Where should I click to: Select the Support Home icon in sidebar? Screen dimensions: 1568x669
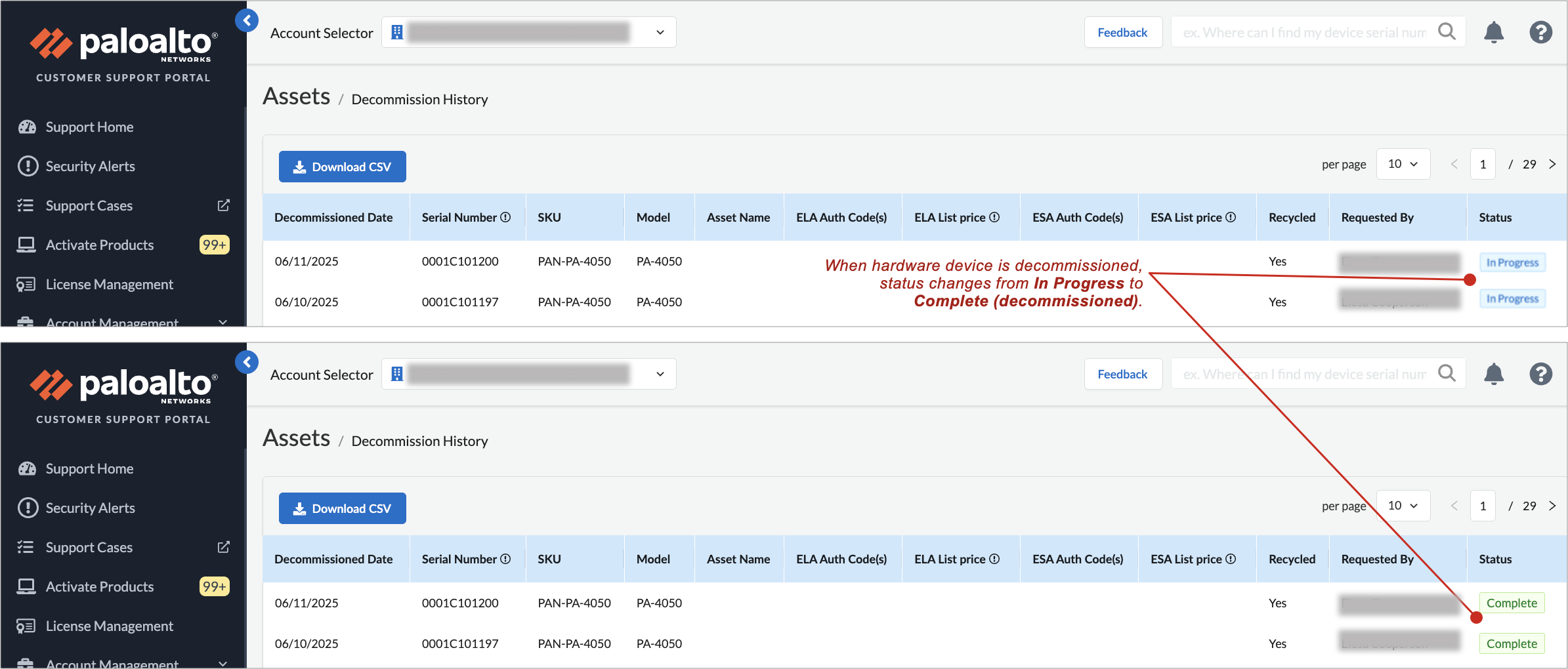pos(27,127)
